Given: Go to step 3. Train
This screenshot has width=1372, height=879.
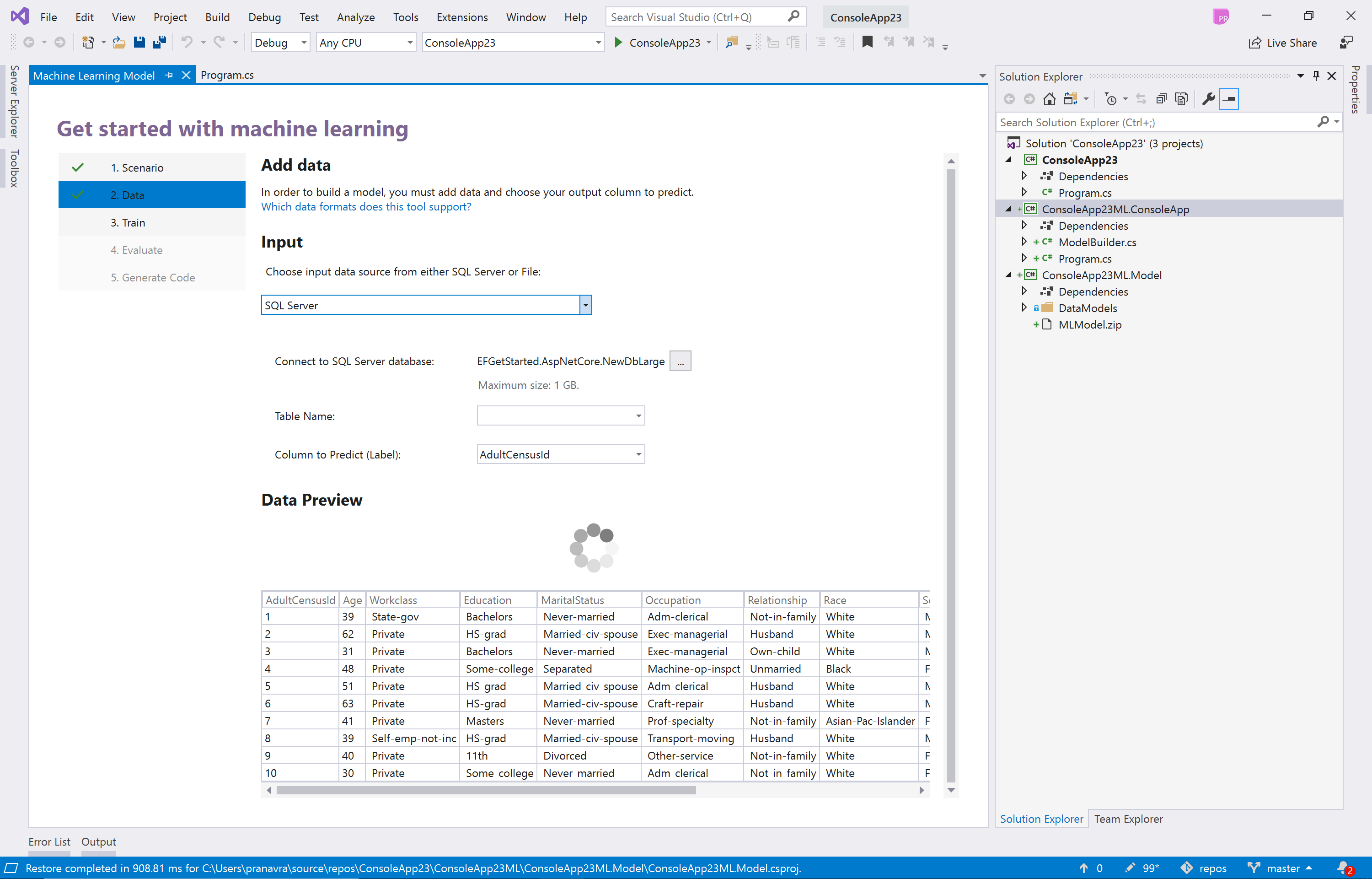Looking at the screenshot, I should [x=152, y=222].
